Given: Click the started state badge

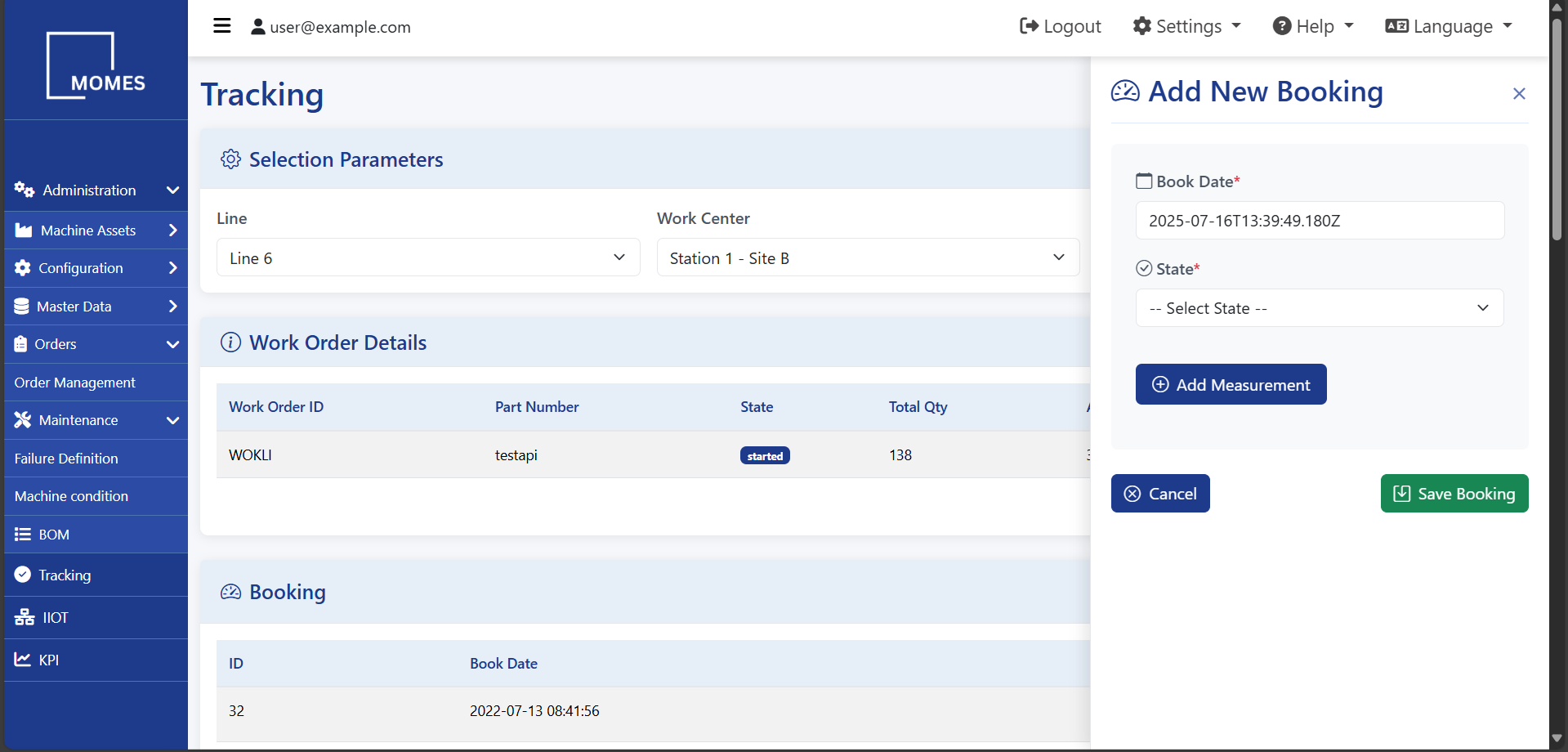Looking at the screenshot, I should (765, 456).
